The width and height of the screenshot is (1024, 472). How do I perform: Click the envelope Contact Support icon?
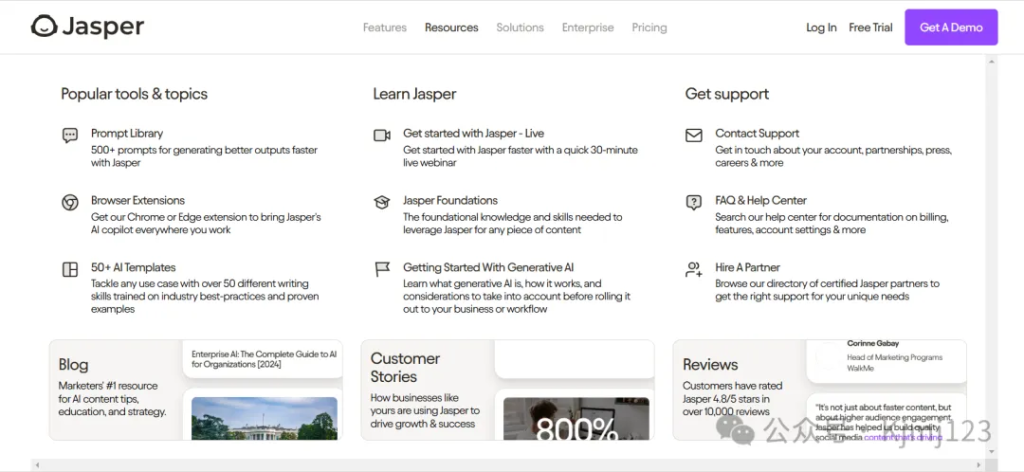pyautogui.click(x=694, y=135)
